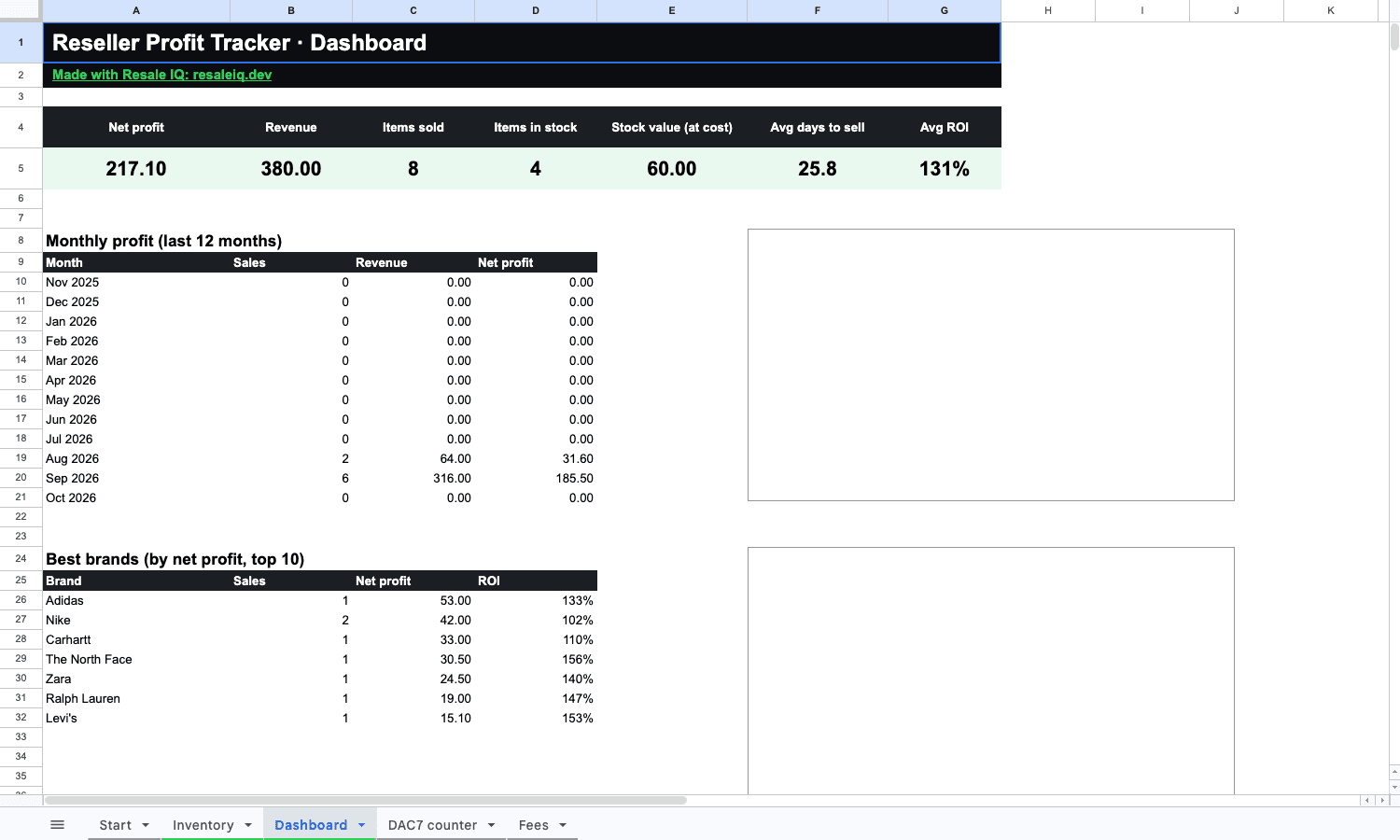Open the DAC7 counter sheet tab

[432, 825]
